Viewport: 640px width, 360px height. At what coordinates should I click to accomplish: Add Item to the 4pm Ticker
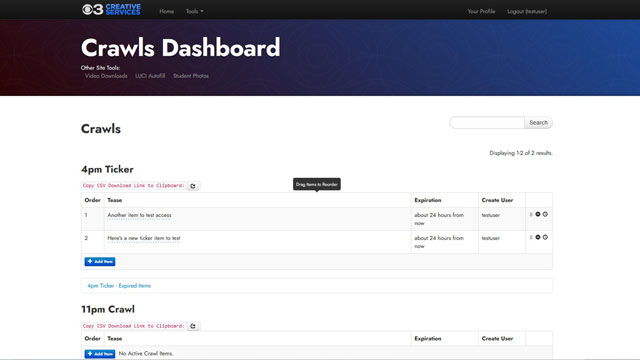tap(100, 262)
